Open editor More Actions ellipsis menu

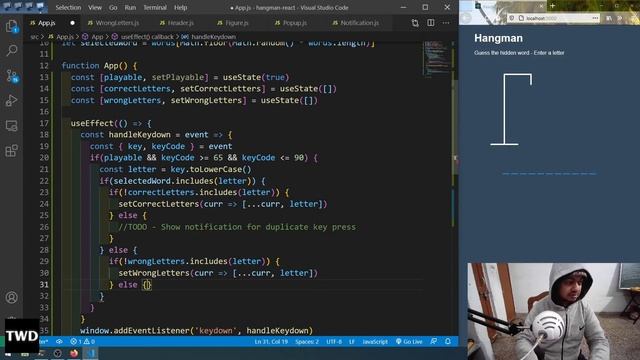pyautogui.click(x=446, y=23)
